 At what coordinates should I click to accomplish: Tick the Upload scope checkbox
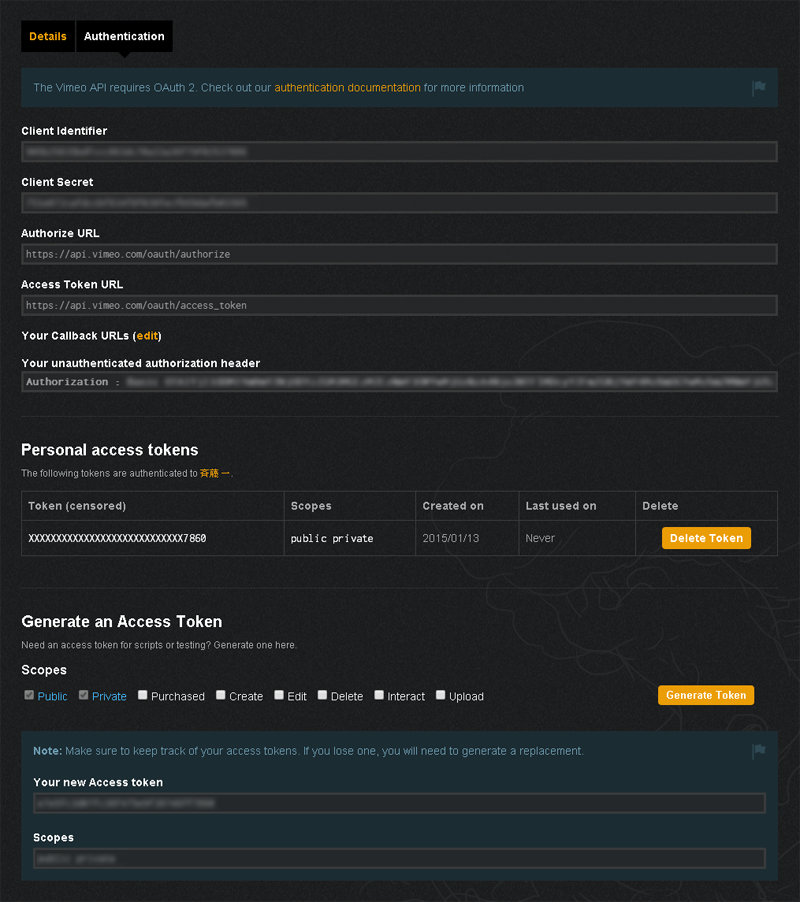pos(441,695)
